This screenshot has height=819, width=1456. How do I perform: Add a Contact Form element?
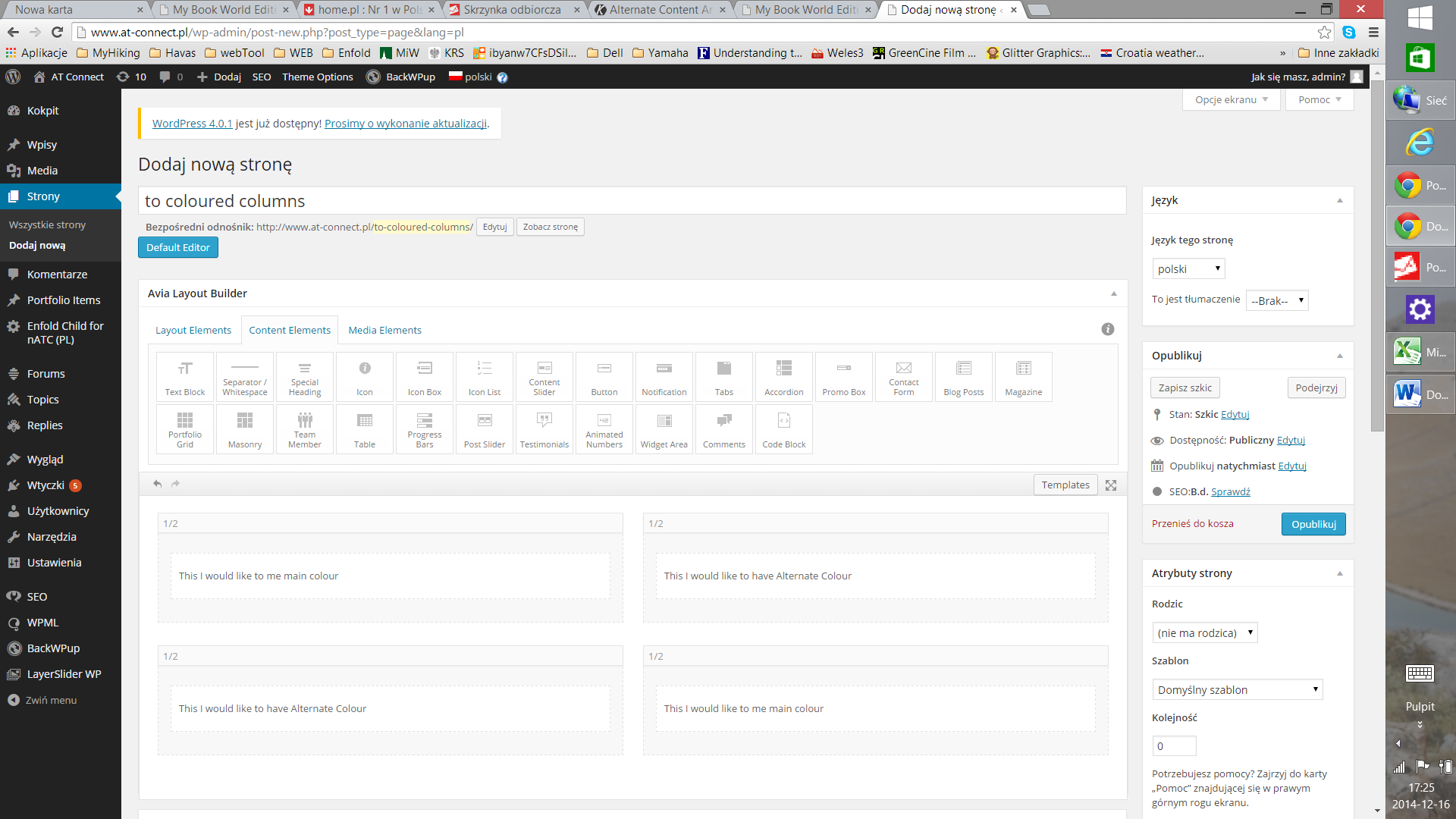point(904,377)
